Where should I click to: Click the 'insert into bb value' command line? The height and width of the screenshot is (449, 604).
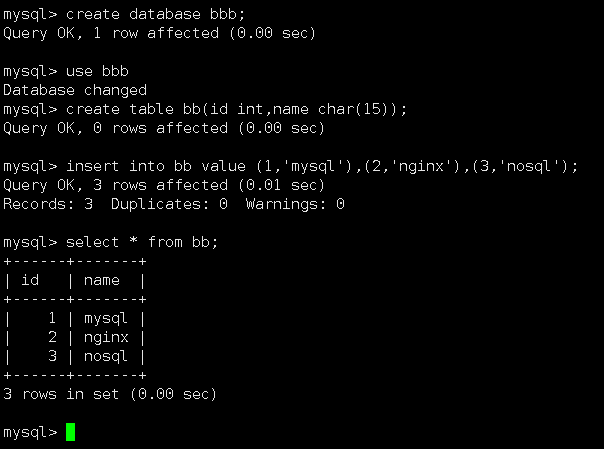point(322,166)
